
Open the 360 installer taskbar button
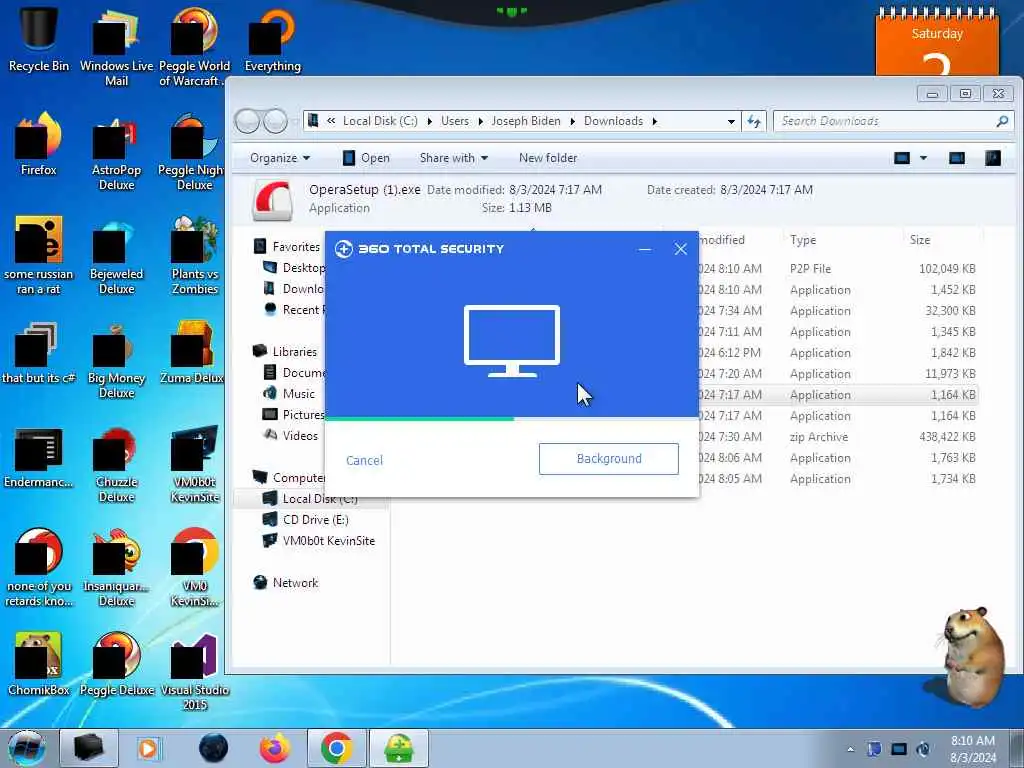399,748
